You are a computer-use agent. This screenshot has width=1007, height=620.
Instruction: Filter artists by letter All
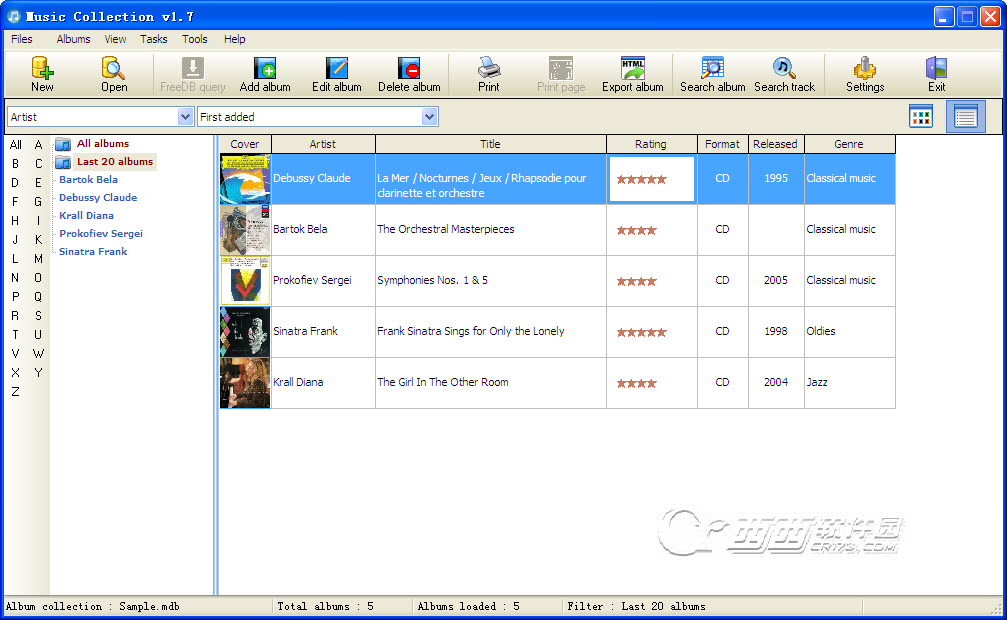pyautogui.click(x=15, y=145)
